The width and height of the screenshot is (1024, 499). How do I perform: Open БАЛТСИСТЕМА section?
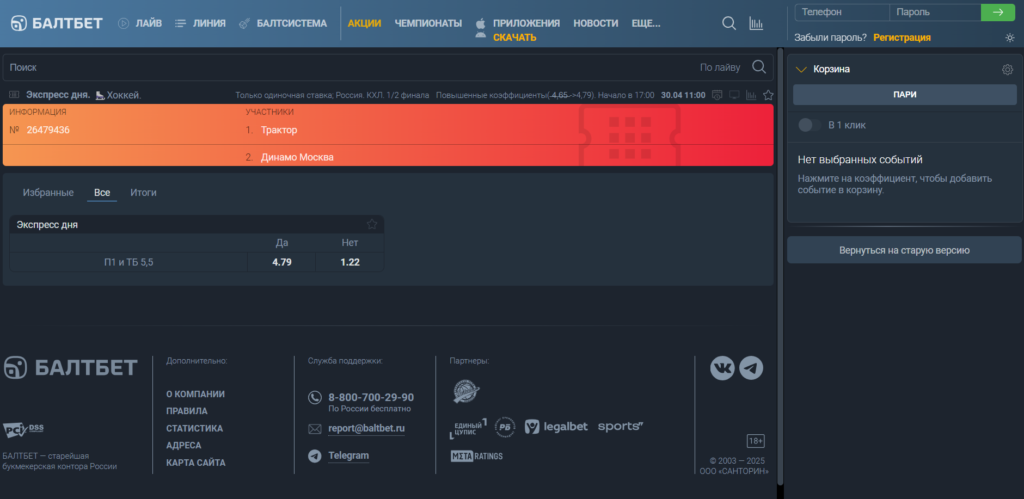[x=282, y=24]
